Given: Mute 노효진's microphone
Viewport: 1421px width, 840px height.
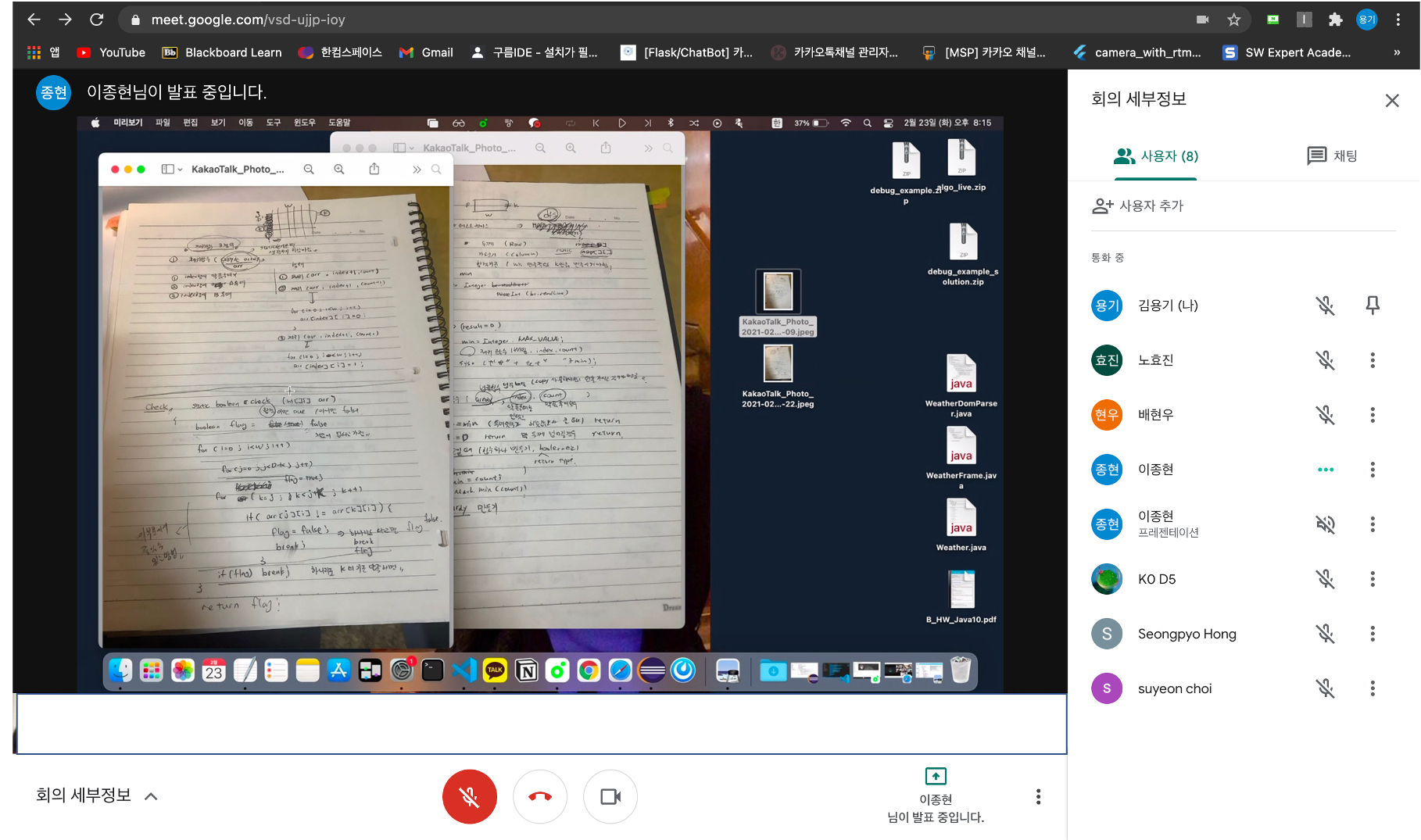Looking at the screenshot, I should point(1326,360).
